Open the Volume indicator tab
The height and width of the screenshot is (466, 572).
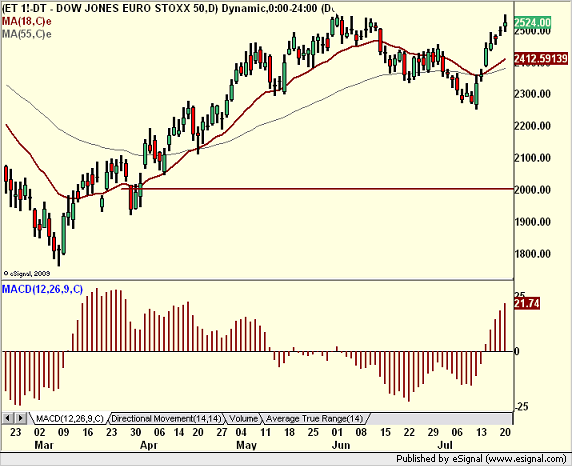243,419
